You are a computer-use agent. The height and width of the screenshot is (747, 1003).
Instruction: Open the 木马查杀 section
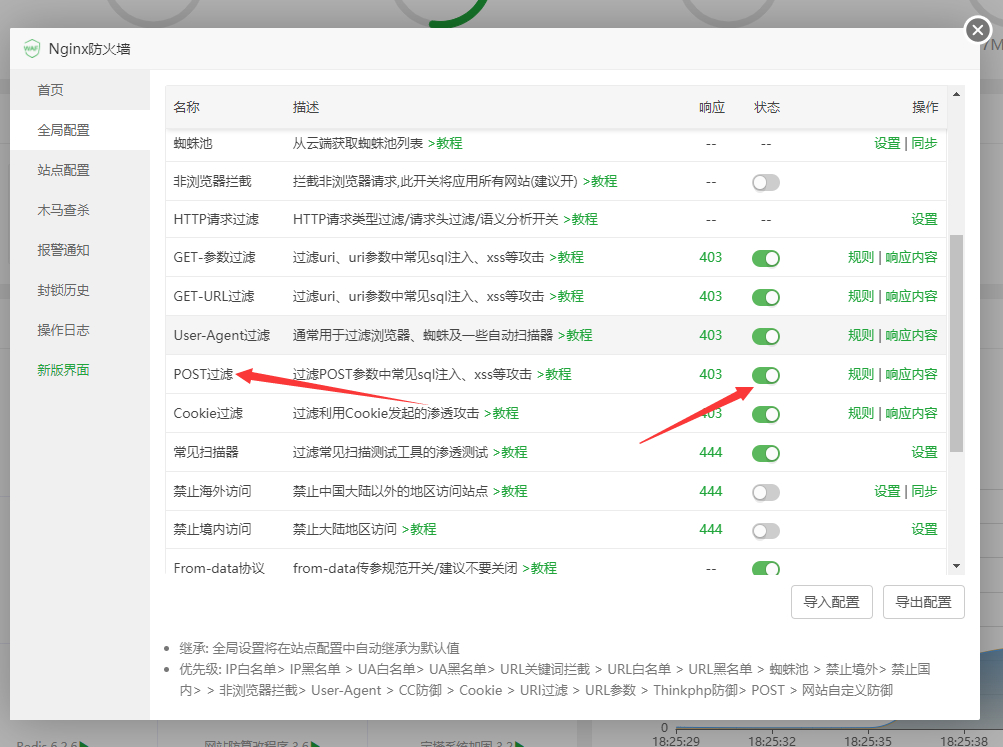pos(66,210)
